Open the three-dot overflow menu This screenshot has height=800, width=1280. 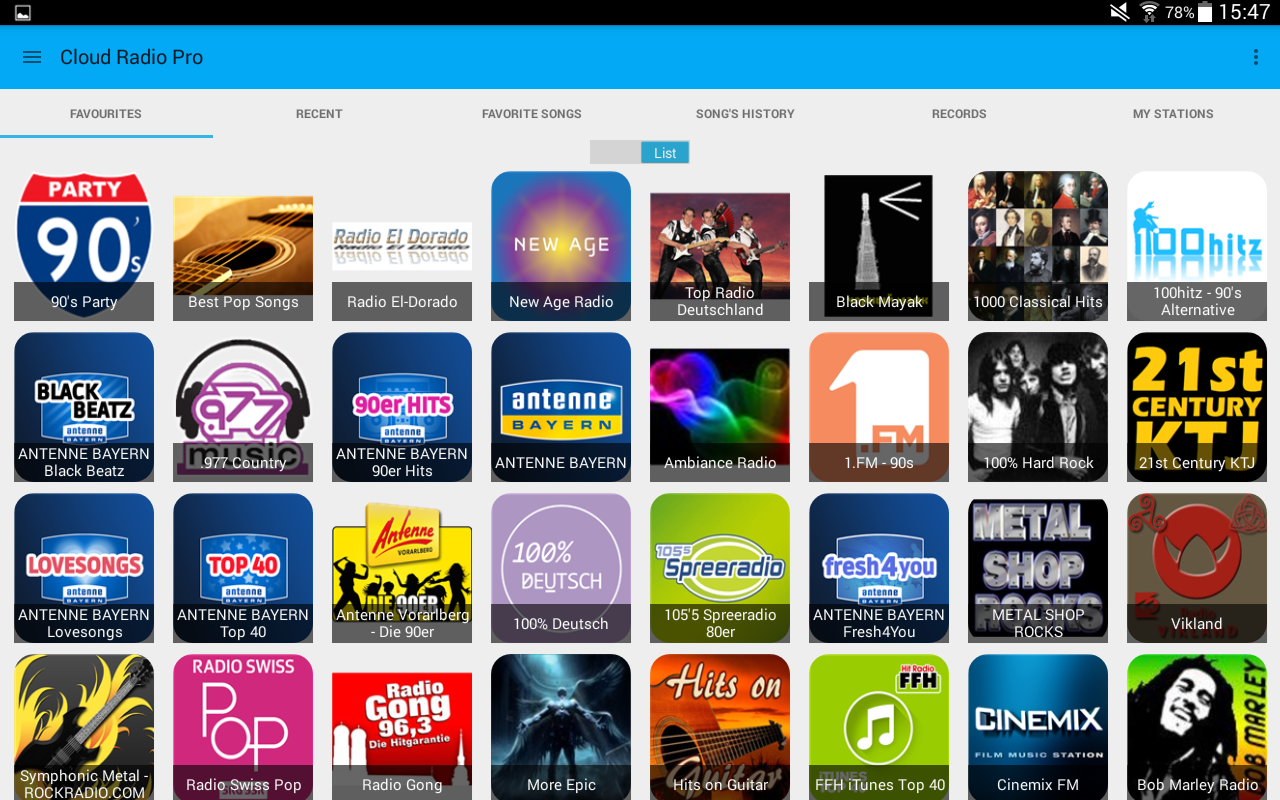pyautogui.click(x=1256, y=57)
